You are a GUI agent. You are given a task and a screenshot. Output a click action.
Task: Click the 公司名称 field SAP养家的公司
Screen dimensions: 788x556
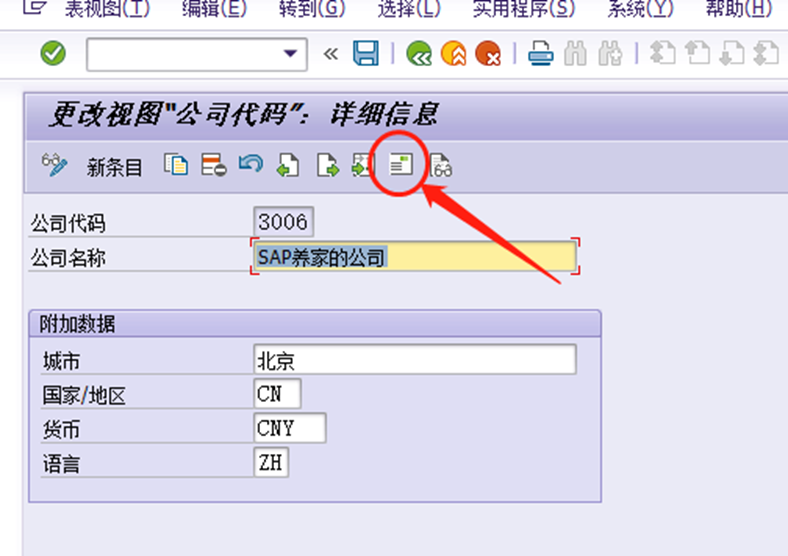pyautogui.click(x=415, y=257)
